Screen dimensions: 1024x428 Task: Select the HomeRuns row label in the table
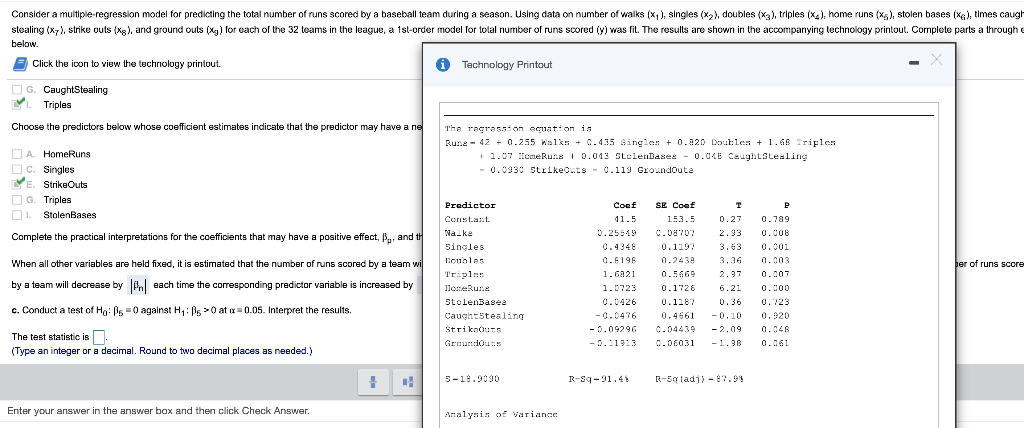pyautogui.click(x=467, y=288)
